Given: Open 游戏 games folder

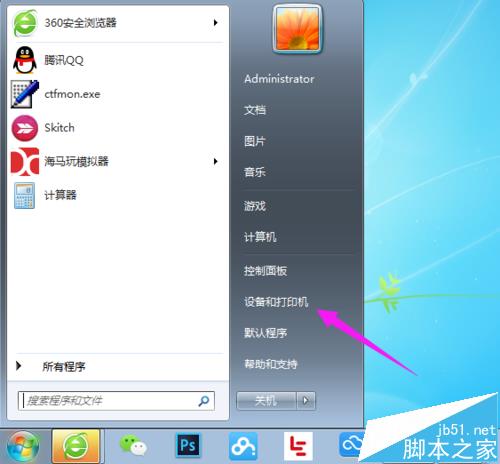Looking at the screenshot, I should [255, 206].
